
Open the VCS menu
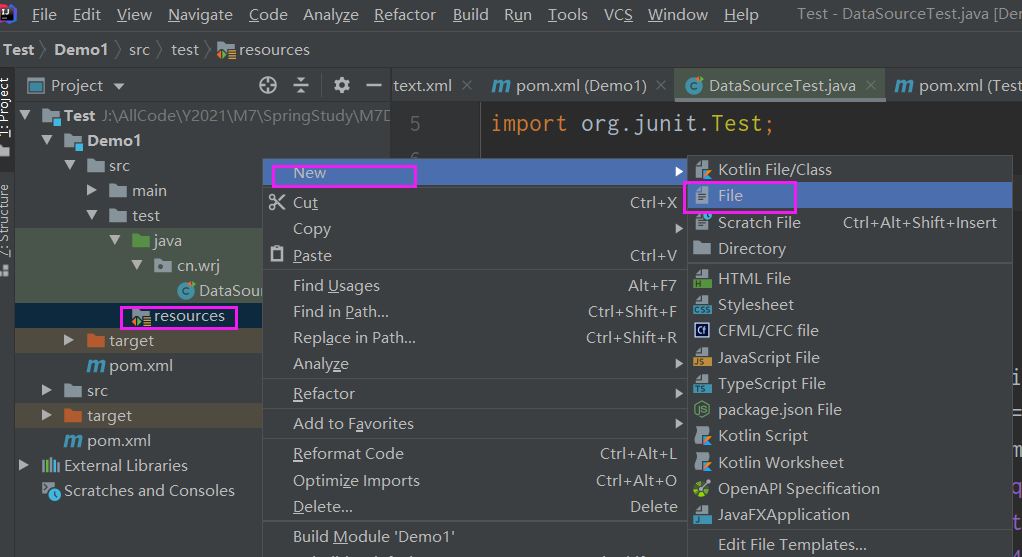(618, 14)
